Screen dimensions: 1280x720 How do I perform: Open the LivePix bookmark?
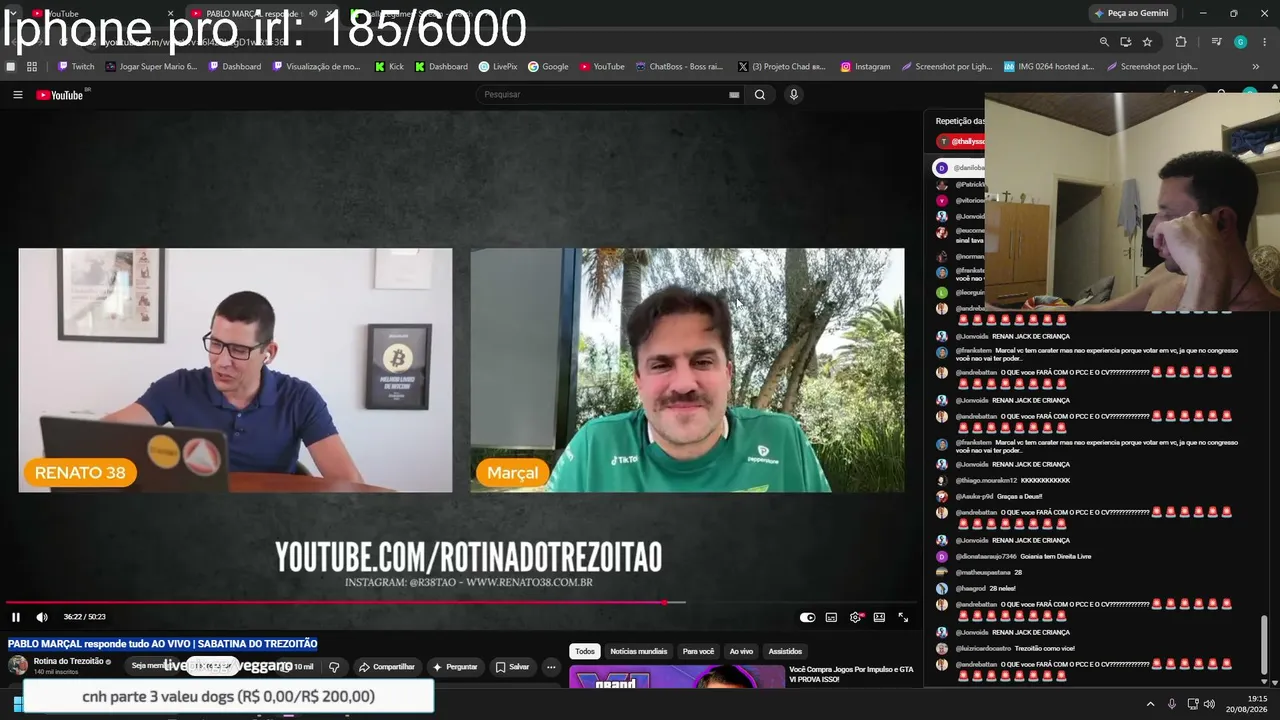498,67
